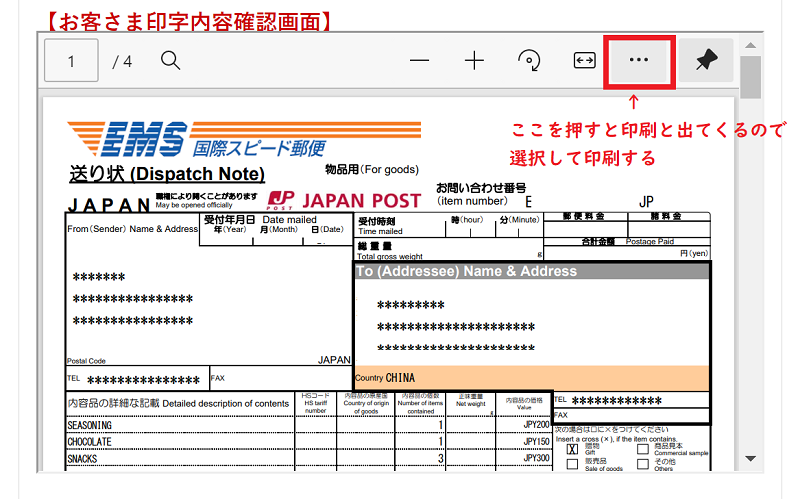Click the checked Gift checkbox
The image size is (800, 499).
coord(572,449)
